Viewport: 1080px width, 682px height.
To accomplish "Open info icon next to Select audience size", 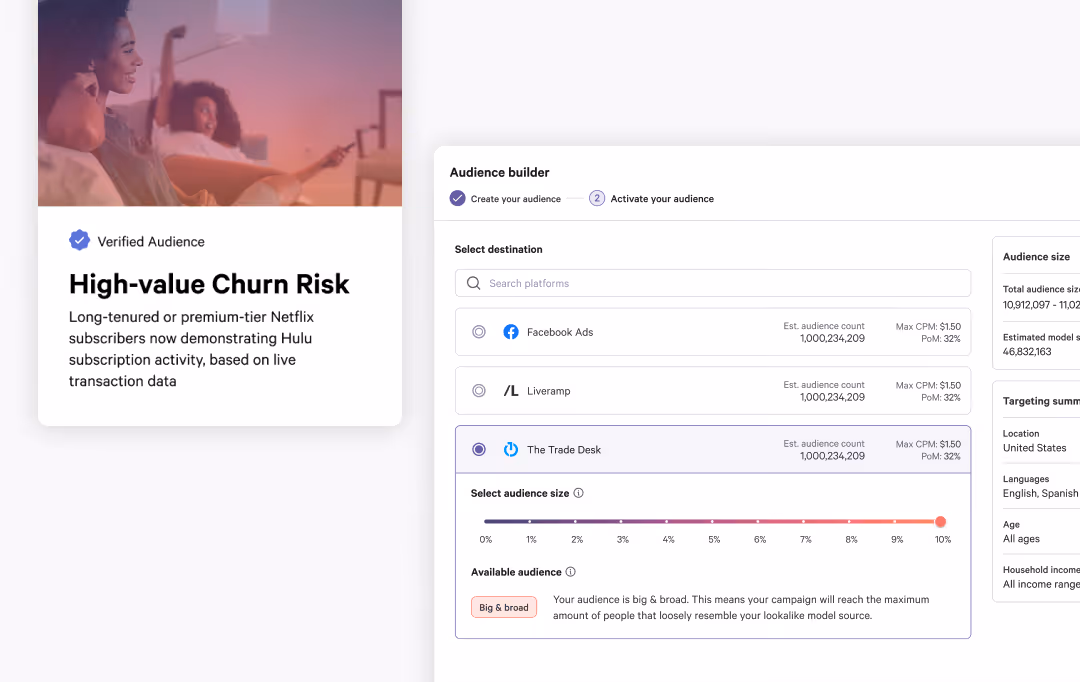I will pyautogui.click(x=579, y=493).
